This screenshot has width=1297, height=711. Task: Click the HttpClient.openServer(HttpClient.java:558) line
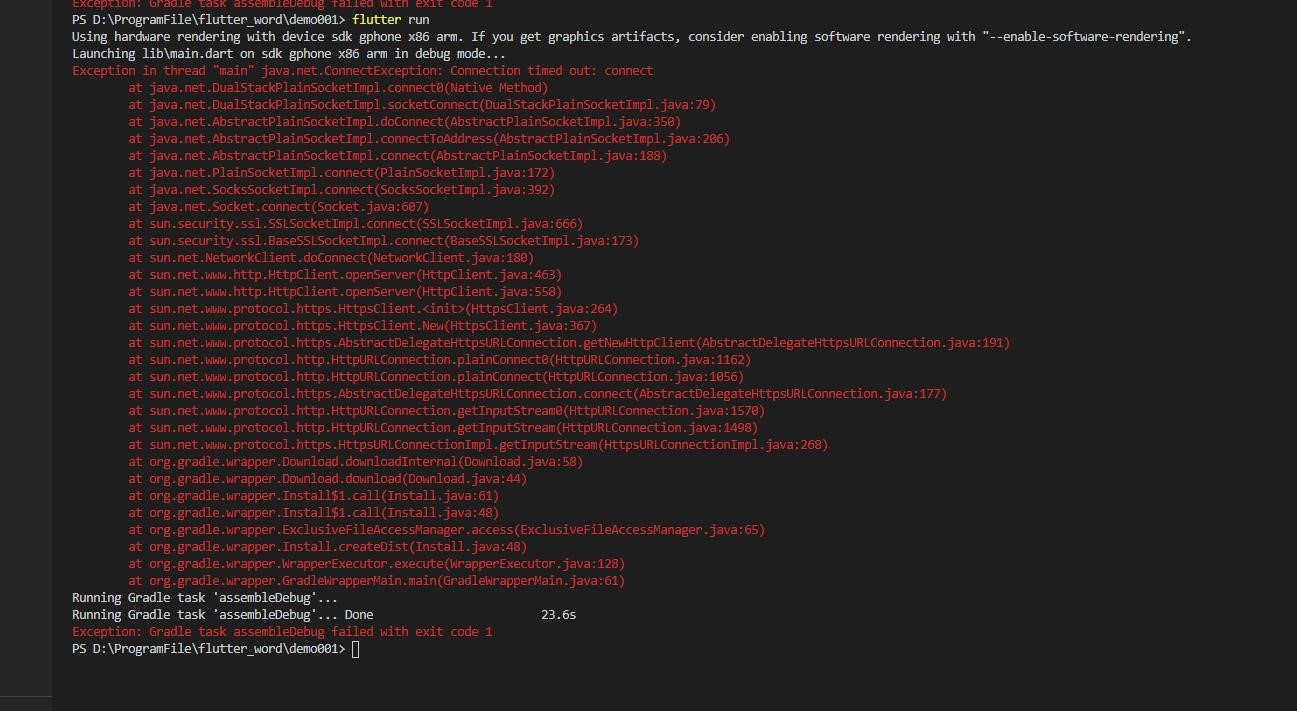click(x=345, y=292)
